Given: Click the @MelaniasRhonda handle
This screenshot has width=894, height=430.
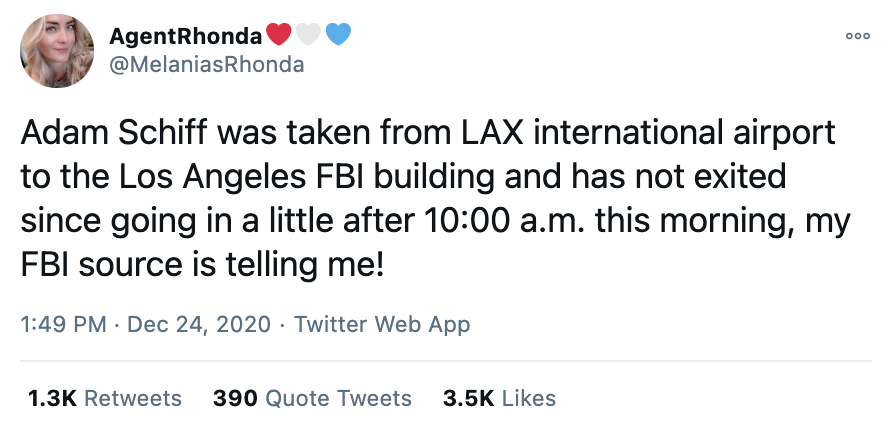Looking at the screenshot, I should point(207,64).
